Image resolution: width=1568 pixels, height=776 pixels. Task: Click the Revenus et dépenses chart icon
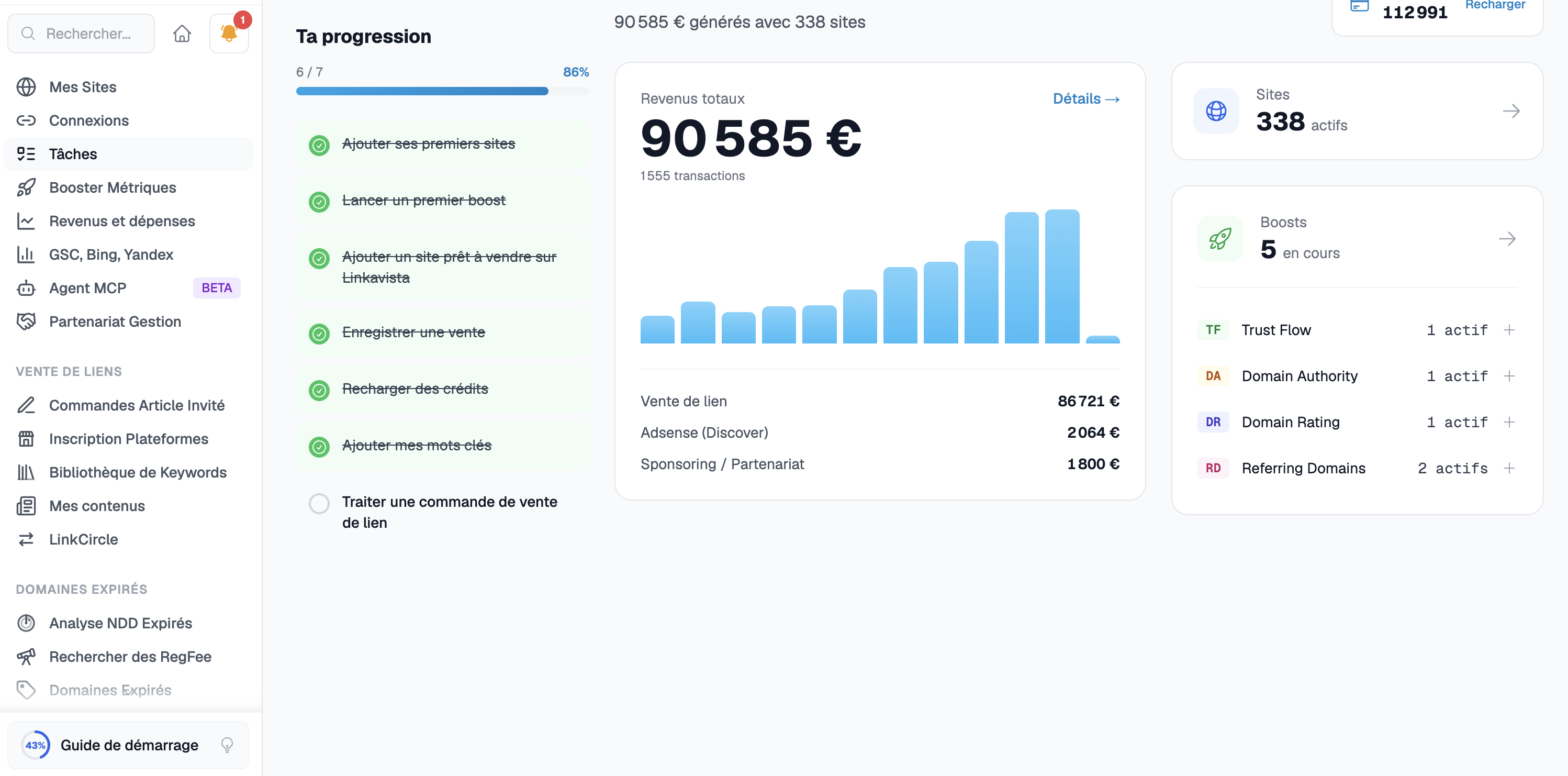26,221
